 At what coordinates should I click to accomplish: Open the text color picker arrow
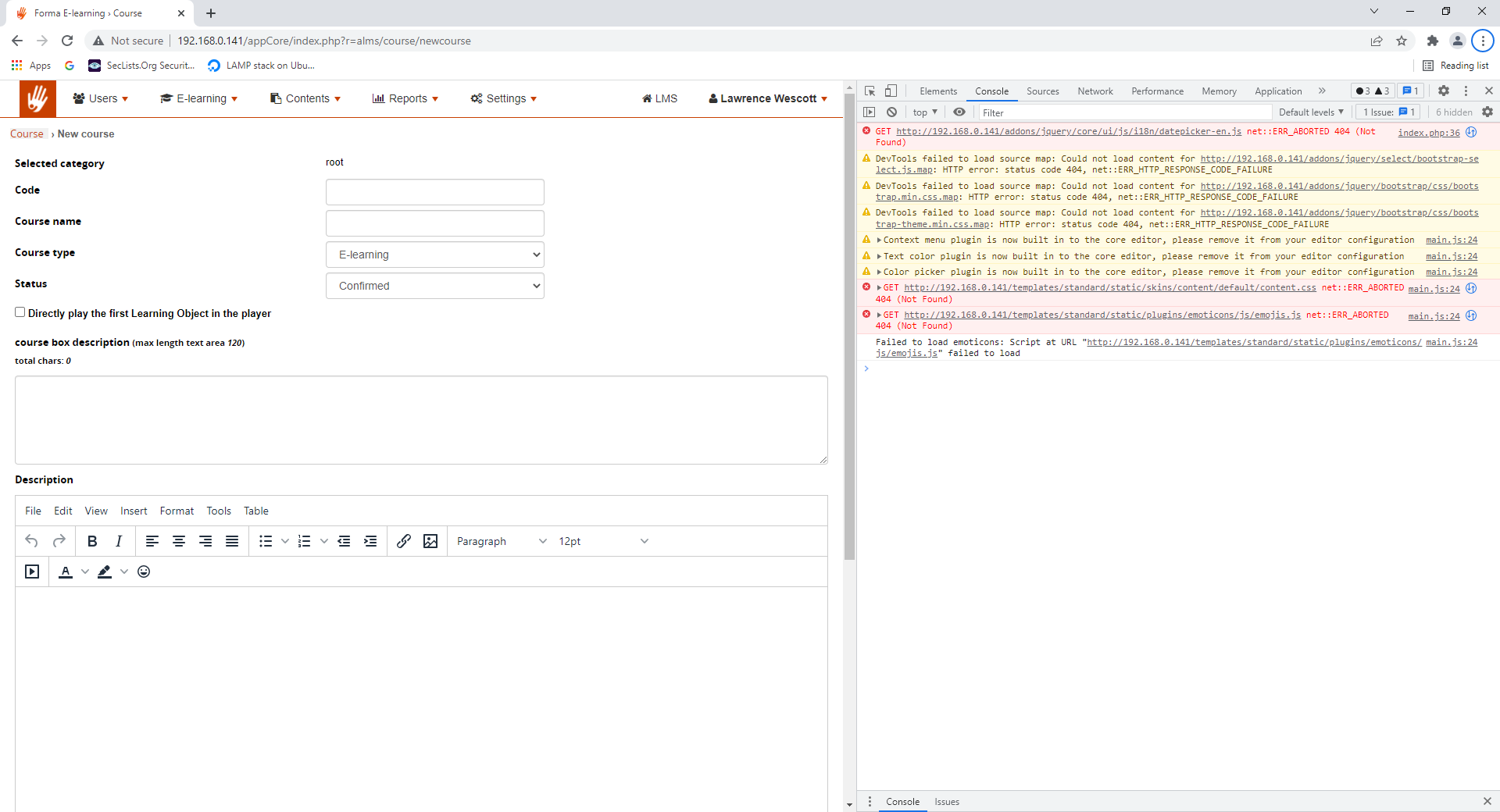[85, 572]
